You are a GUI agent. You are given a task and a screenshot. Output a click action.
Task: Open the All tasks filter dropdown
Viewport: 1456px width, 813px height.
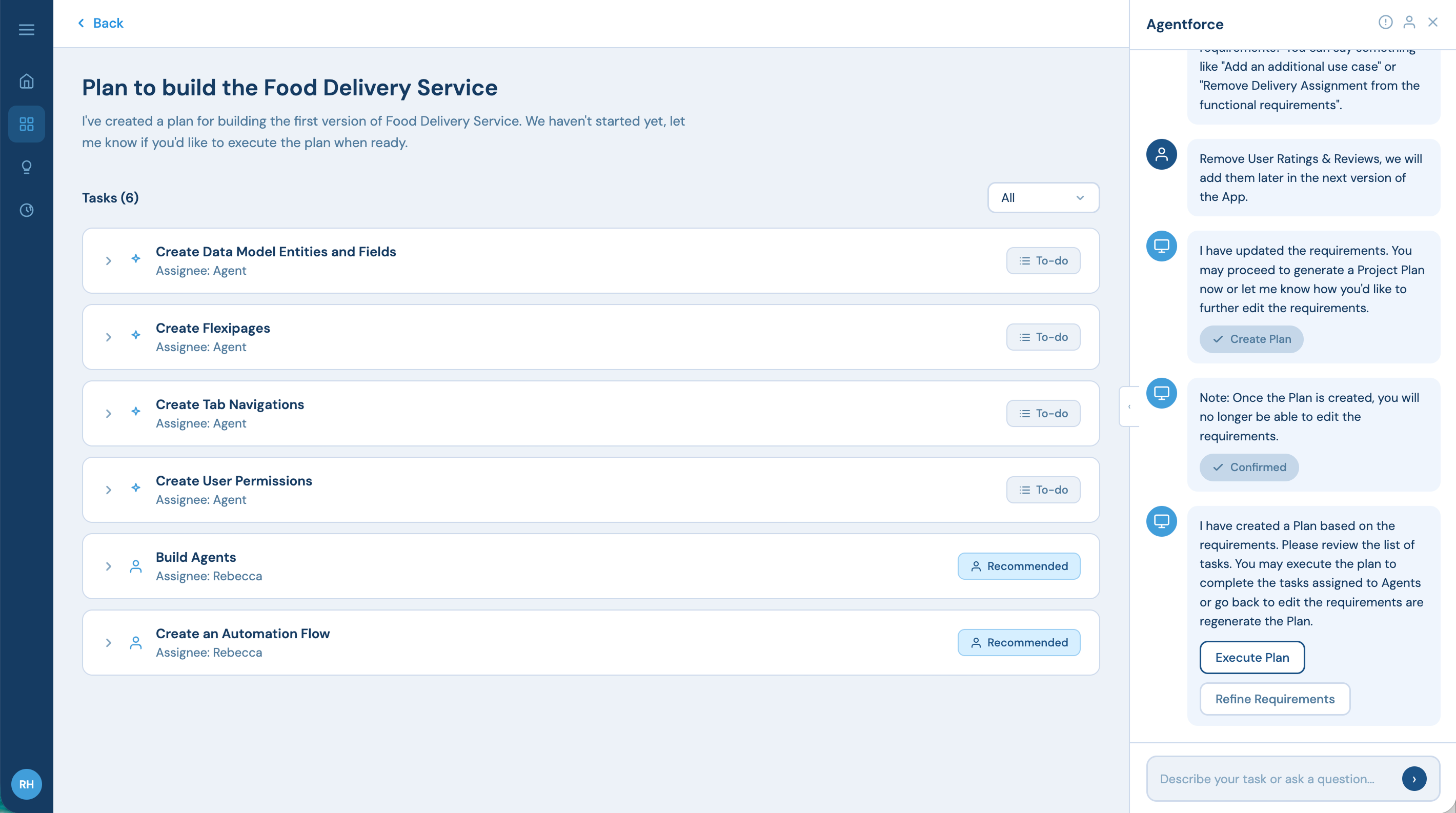1043,198
